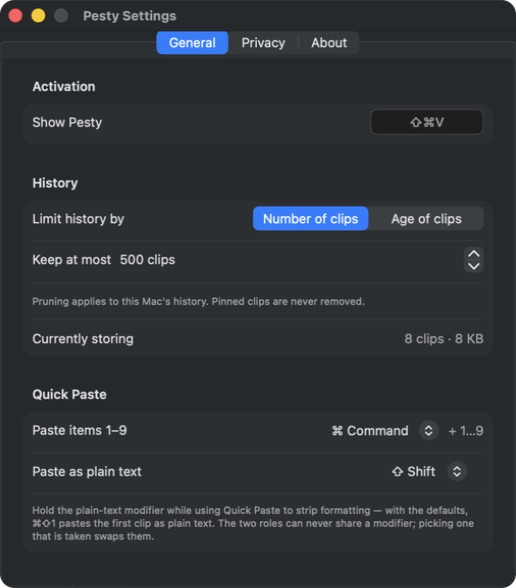This screenshot has width=516, height=588.
Task: Click the Show Pesty shortcut recorder field
Action: point(427,122)
